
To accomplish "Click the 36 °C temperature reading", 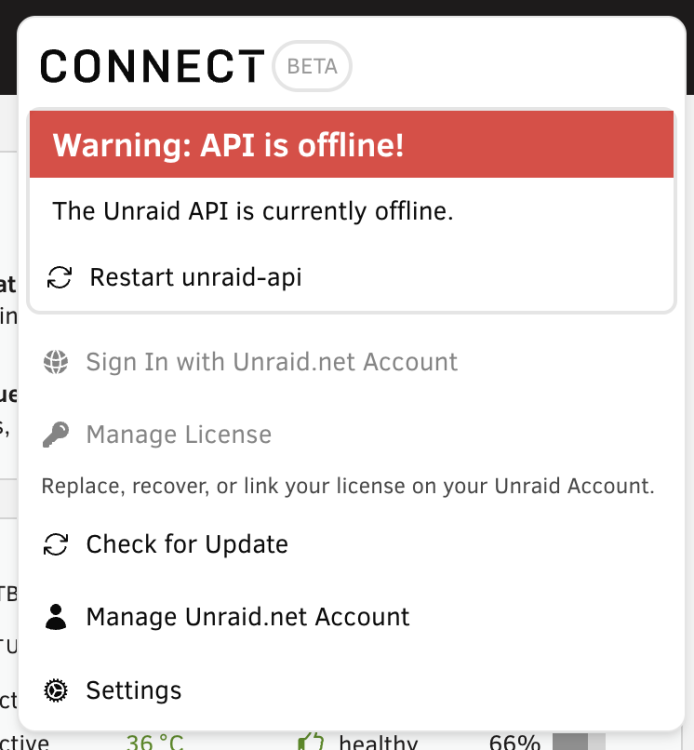I will pos(154,742).
